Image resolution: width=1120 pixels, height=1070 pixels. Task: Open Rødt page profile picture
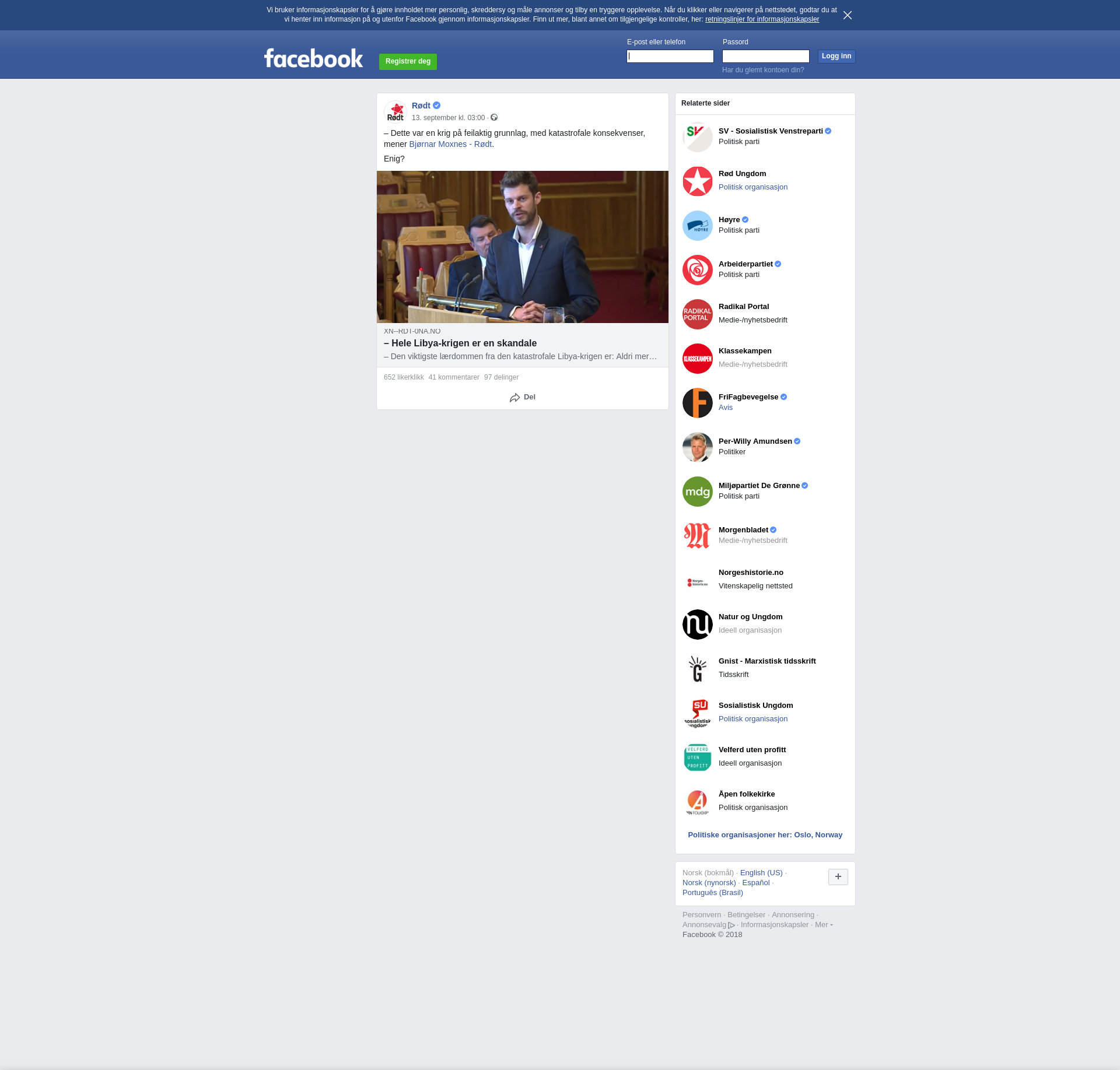[x=395, y=111]
